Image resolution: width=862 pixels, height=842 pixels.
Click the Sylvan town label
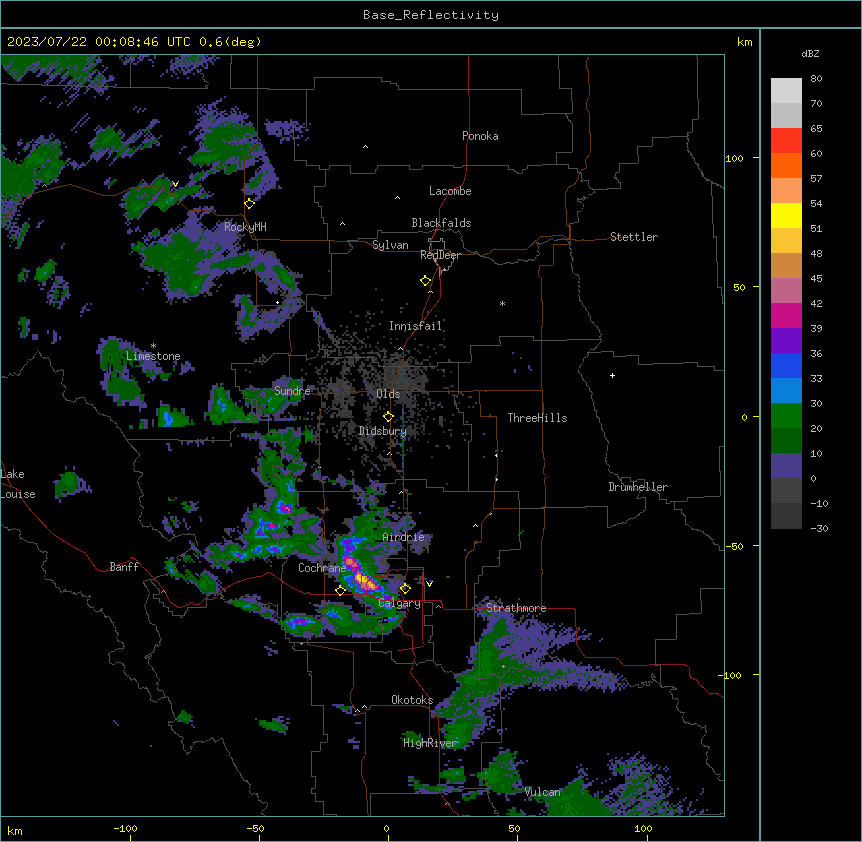(x=390, y=245)
